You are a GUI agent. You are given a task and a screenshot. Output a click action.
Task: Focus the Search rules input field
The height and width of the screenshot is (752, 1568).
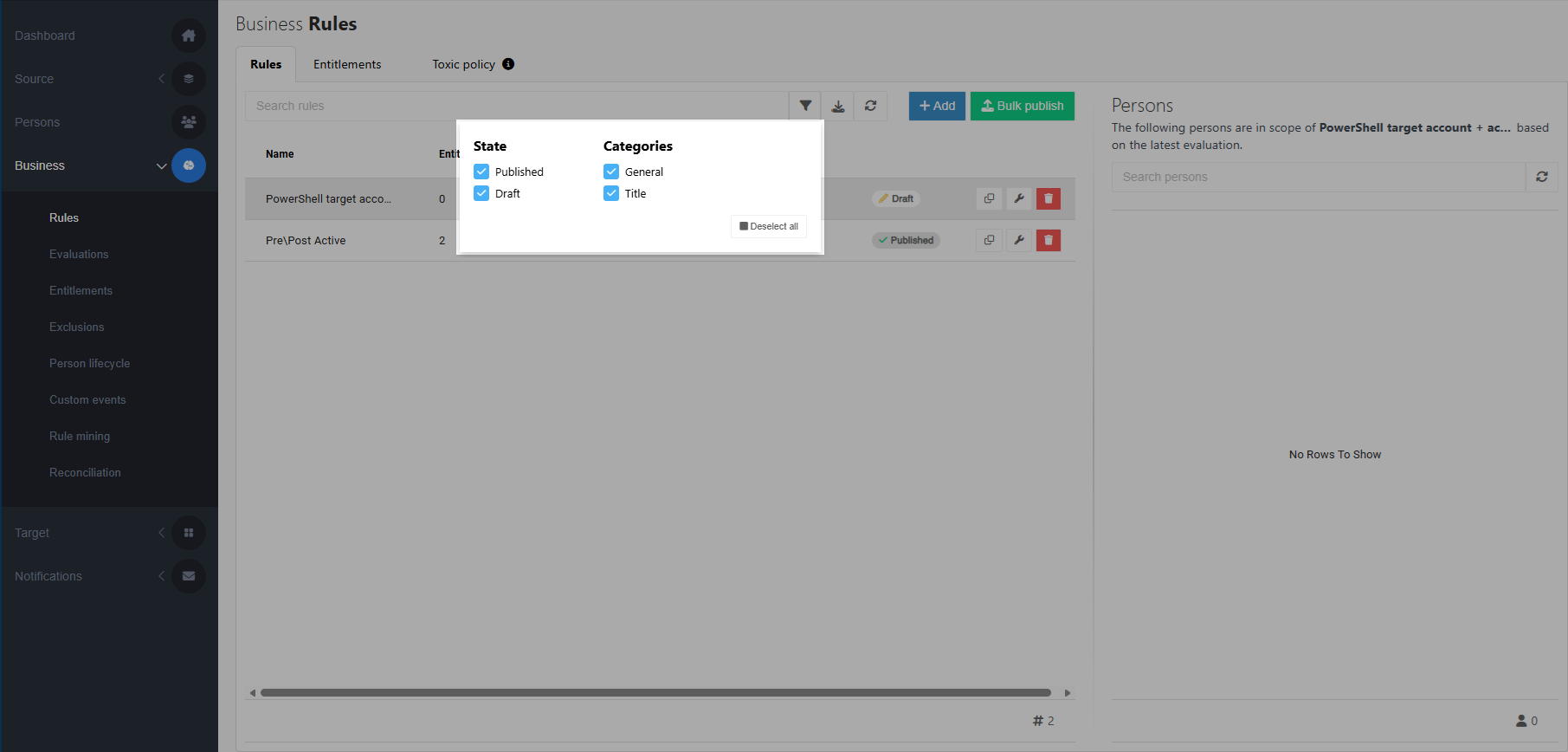(x=517, y=106)
